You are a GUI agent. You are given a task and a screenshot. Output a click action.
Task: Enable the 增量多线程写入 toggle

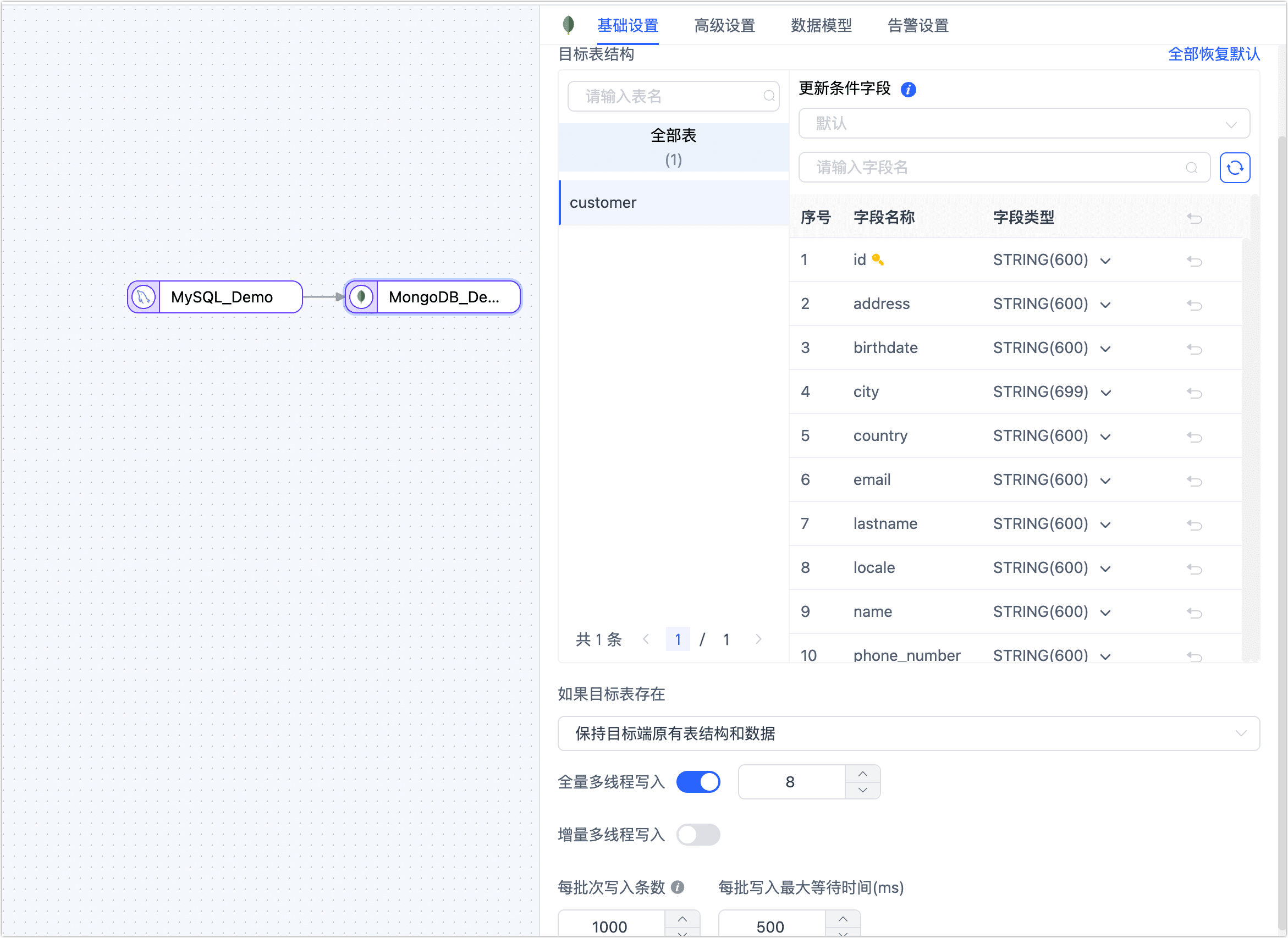698,835
